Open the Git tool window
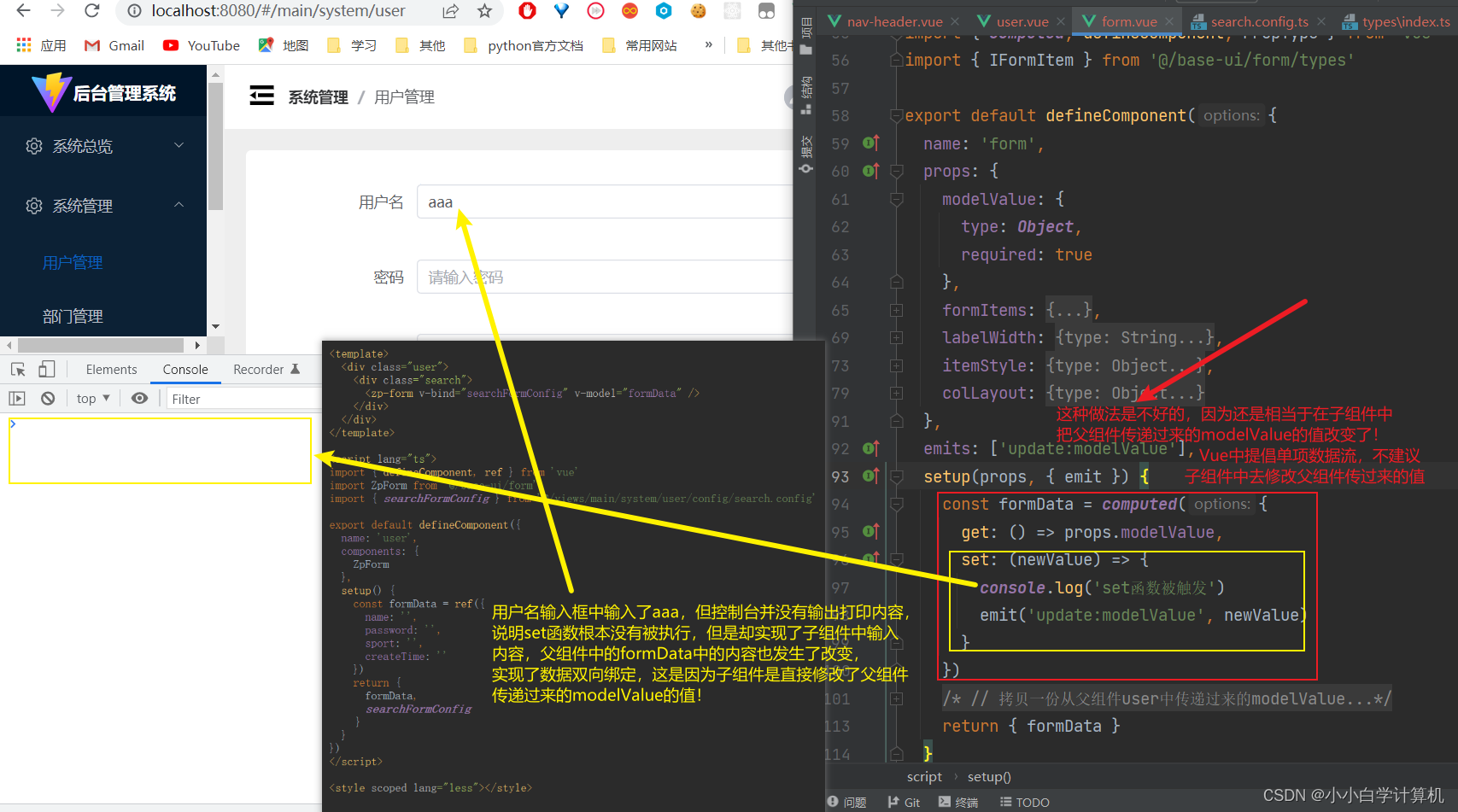 (x=904, y=802)
